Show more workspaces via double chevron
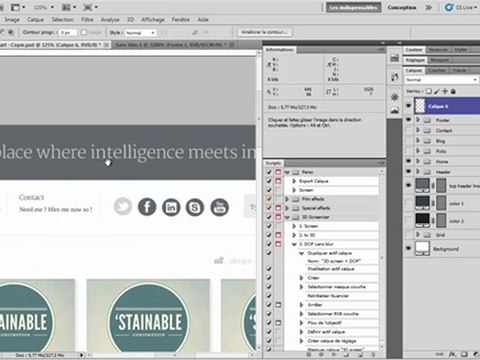 (x=428, y=7)
